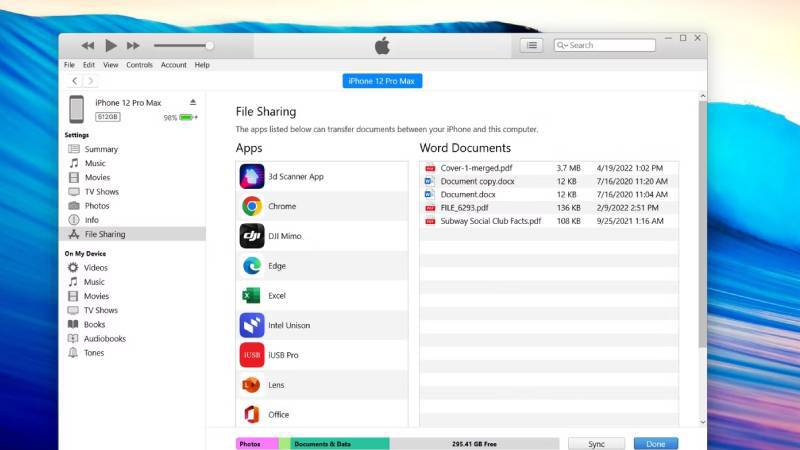The image size is (800, 450).
Task: Click the iPhone device icon in sidebar
Action: click(x=77, y=109)
